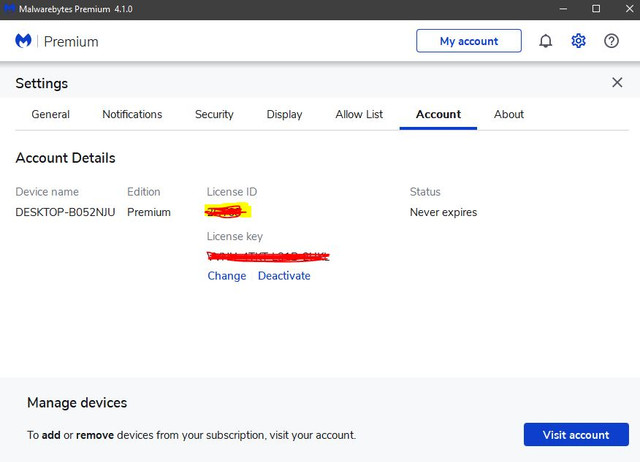640x462 pixels.
Task: Click the Manage devices heading
Action: pyautogui.click(x=77, y=403)
